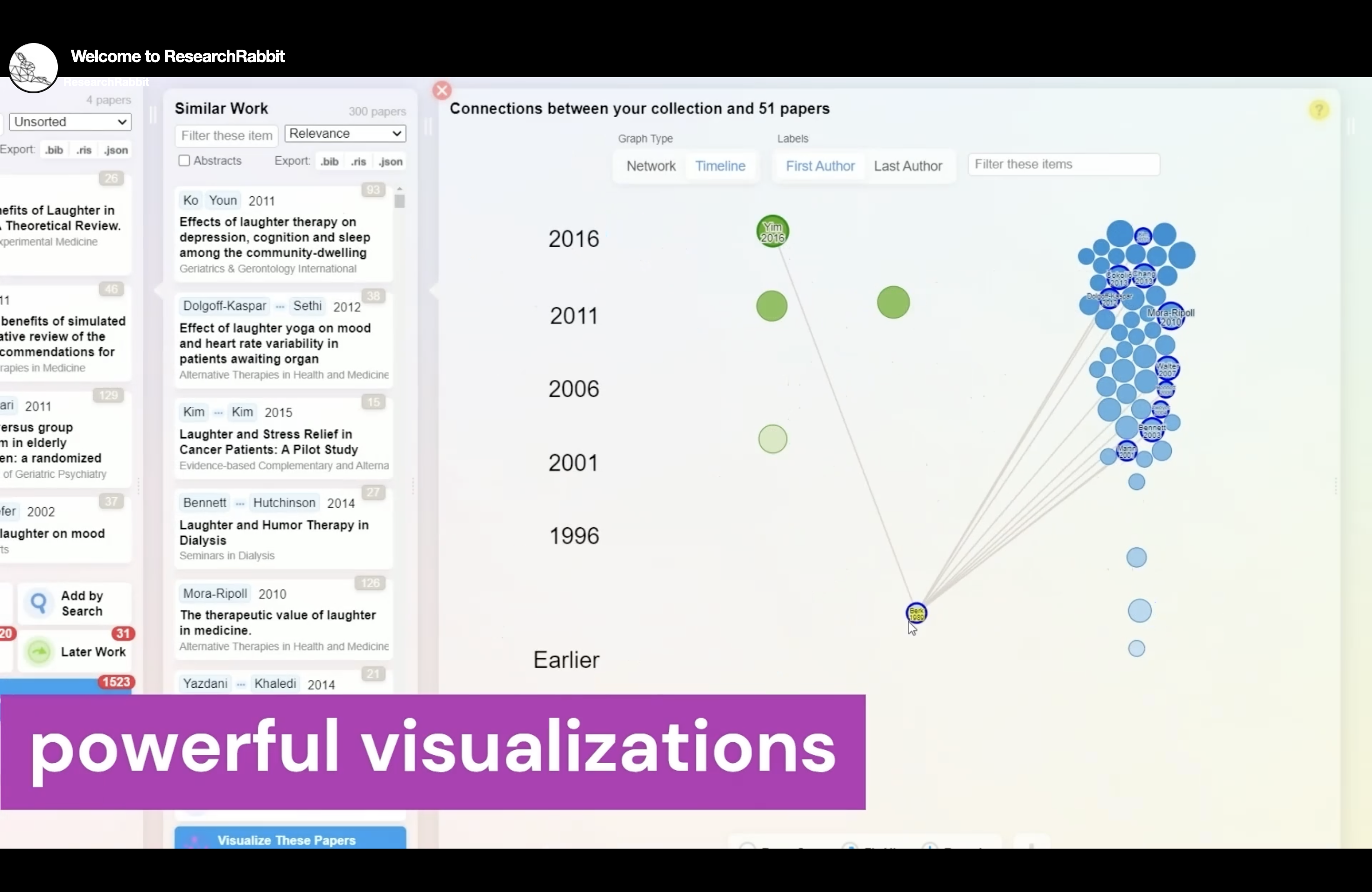This screenshot has height=892, width=1372.
Task: Select the Yim 2016 green node
Action: [x=772, y=232]
